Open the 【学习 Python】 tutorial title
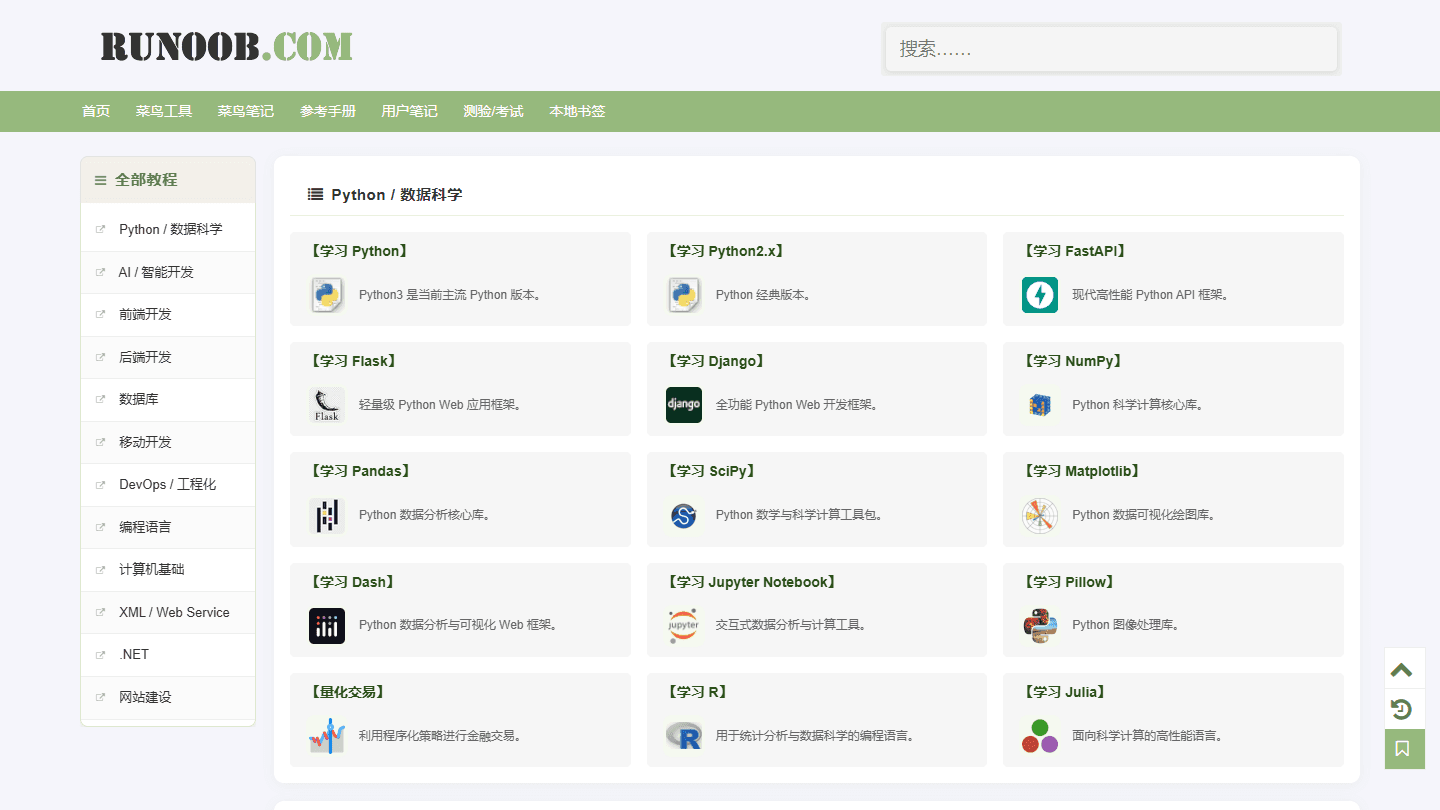The image size is (1440, 810). coord(359,251)
